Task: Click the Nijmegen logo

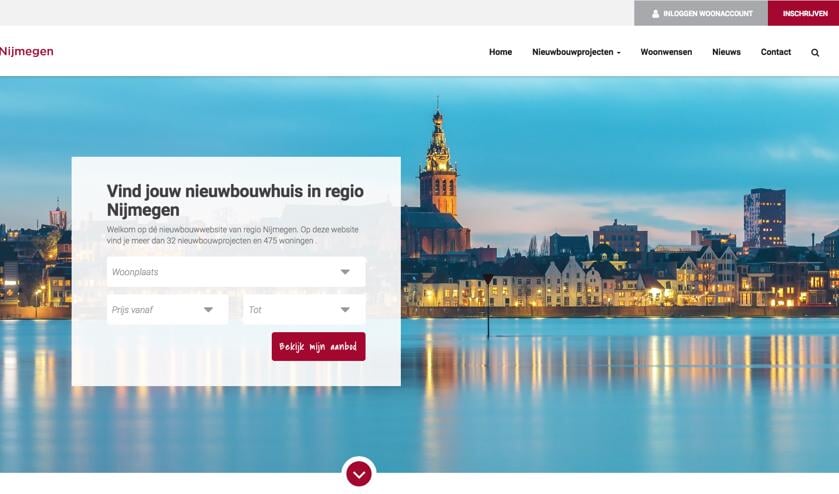Action: click(x=26, y=51)
